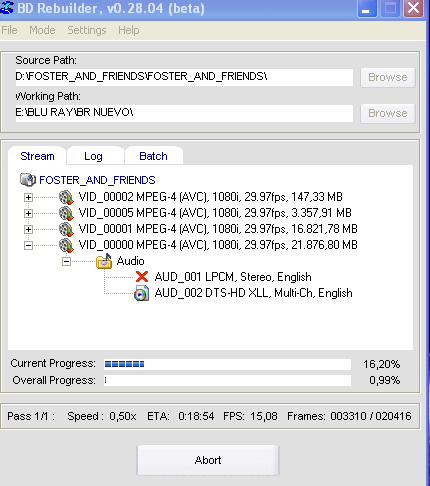Collapse the VID_00000 tree node

pos(28,246)
